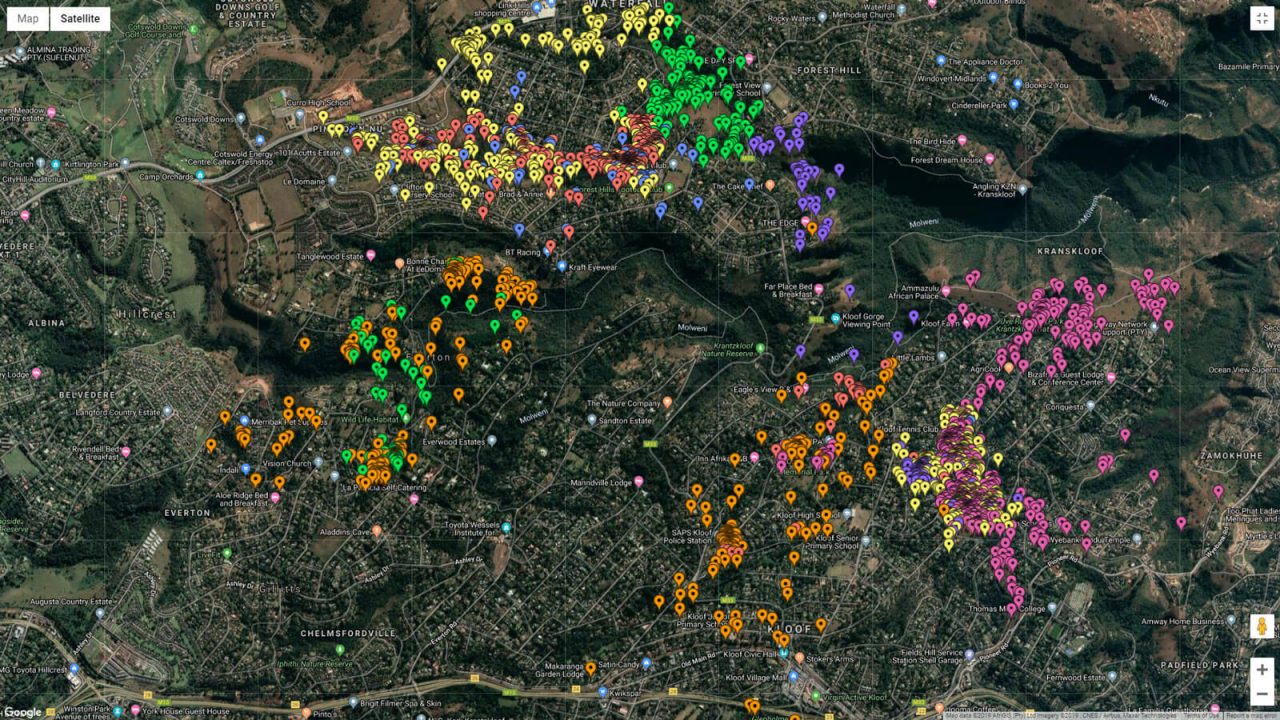Switch to Map view type
1280x720 pixels.
tap(28, 18)
